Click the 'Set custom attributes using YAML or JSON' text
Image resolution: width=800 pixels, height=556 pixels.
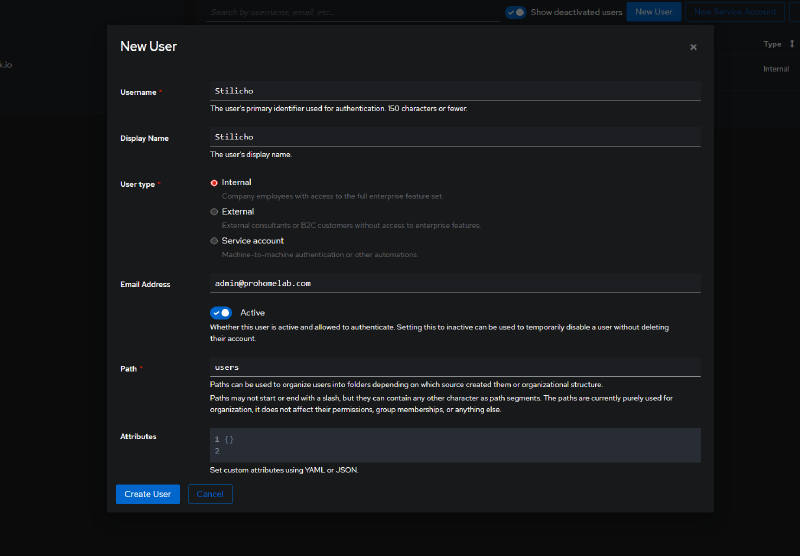tap(284, 470)
